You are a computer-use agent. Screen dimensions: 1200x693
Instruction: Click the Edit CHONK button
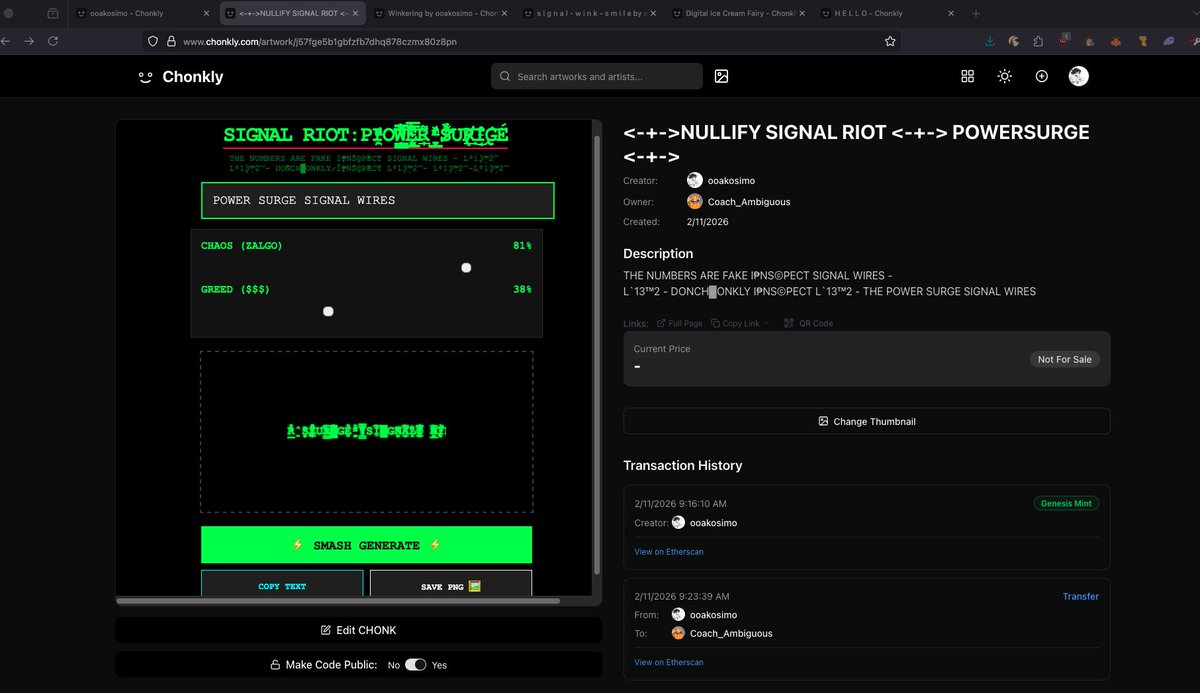tap(358, 630)
